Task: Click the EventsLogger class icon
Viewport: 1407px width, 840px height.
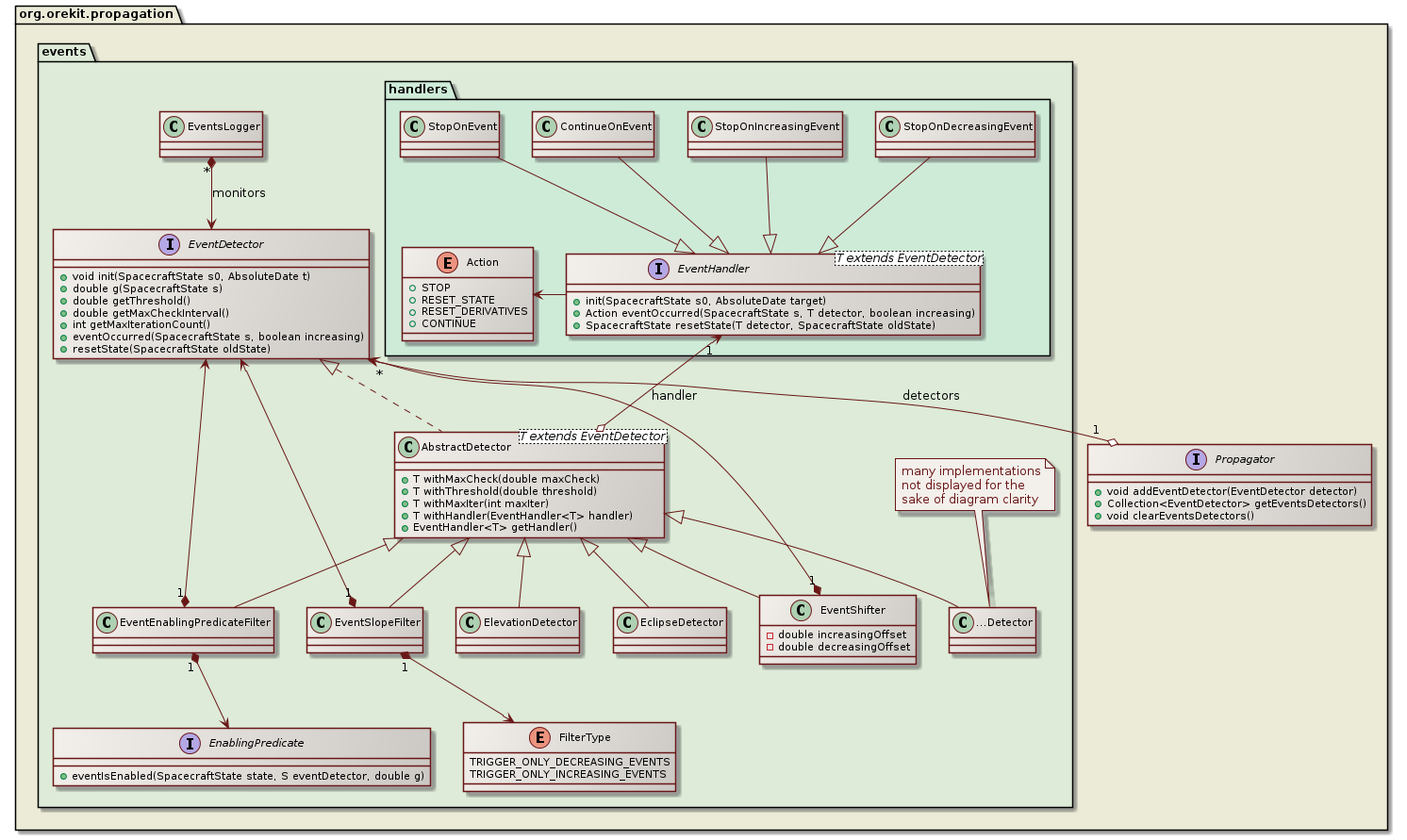Action: [176, 127]
